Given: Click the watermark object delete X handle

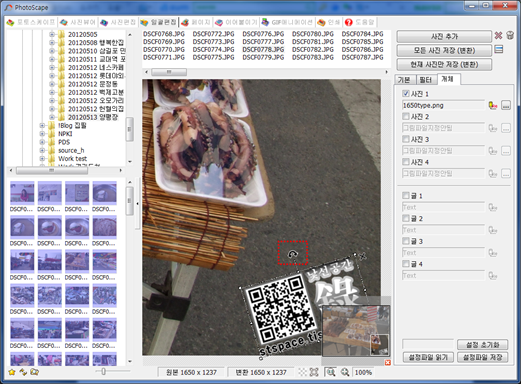Looking at the screenshot, I should pyautogui.click(x=363, y=256).
